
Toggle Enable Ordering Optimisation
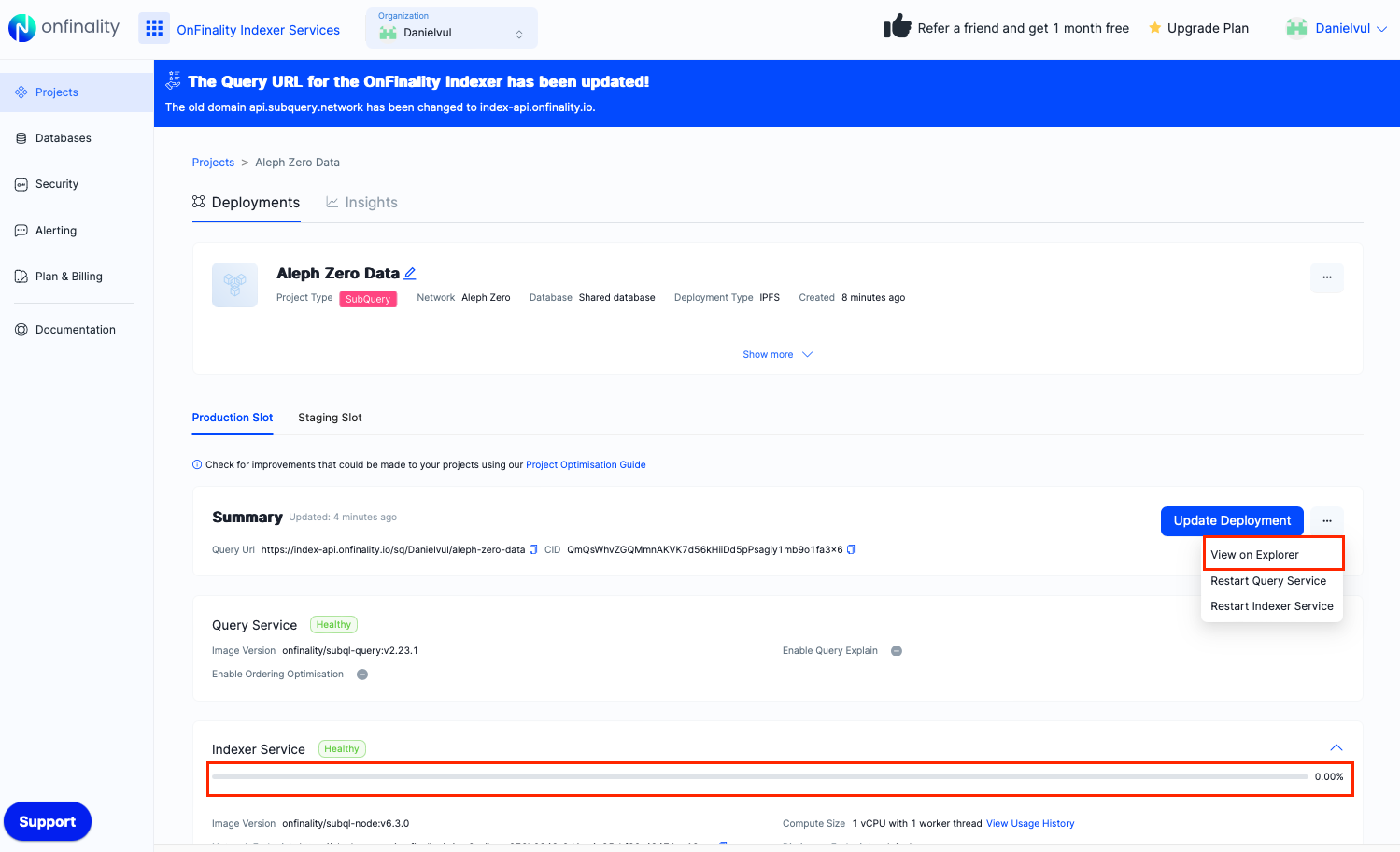361,674
